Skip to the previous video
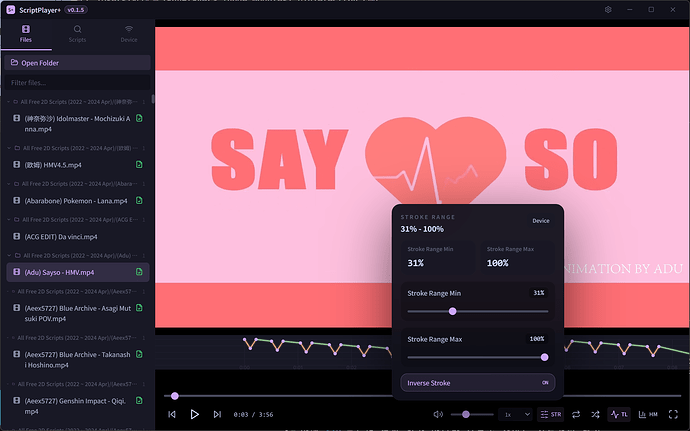690x431 pixels. (172, 414)
